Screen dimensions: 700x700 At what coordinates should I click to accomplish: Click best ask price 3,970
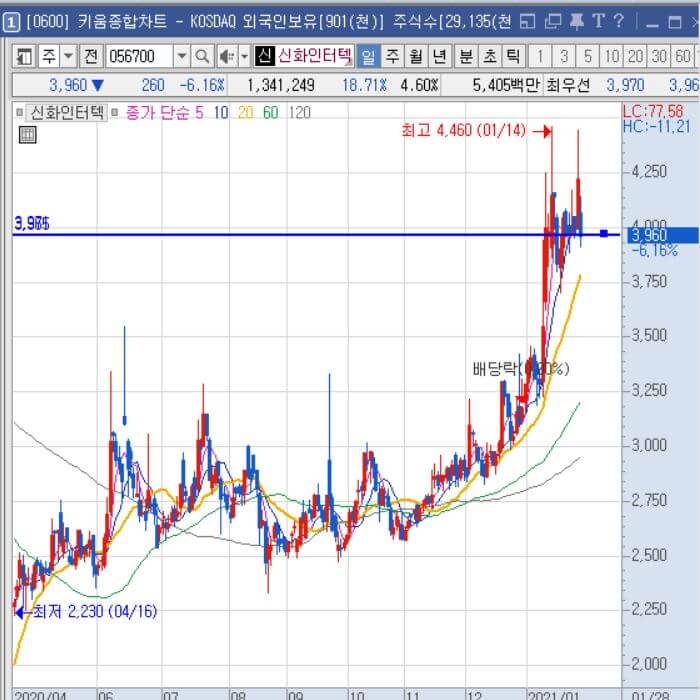click(625, 85)
